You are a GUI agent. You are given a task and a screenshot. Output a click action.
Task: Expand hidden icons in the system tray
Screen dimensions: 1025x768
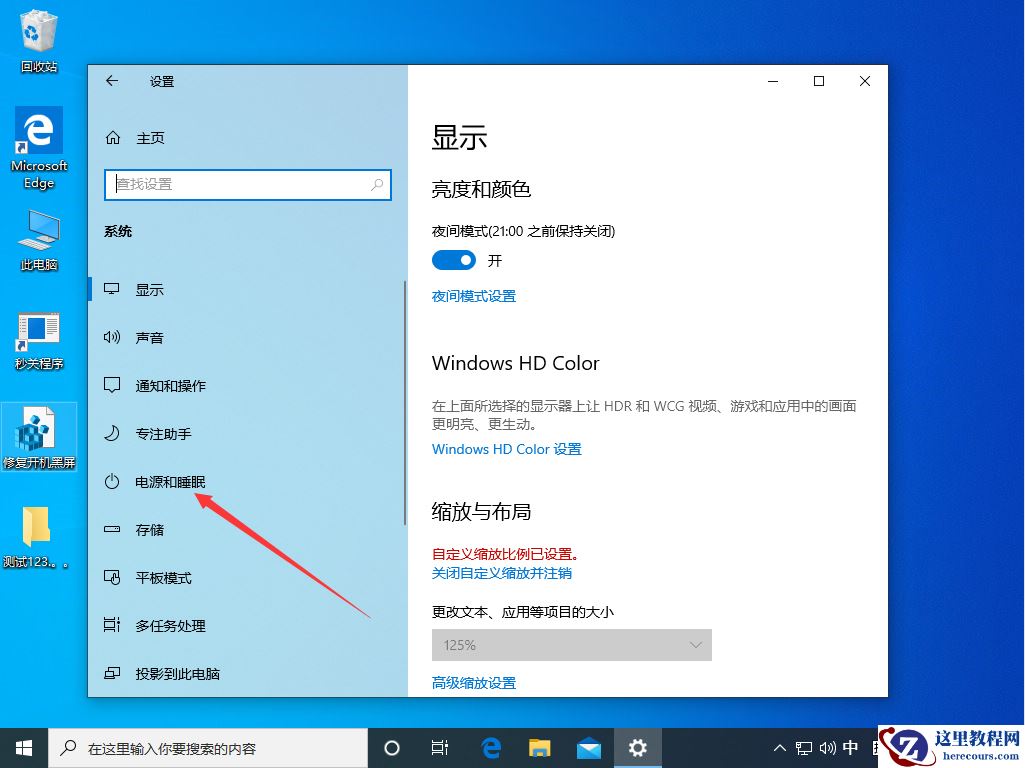click(x=779, y=747)
